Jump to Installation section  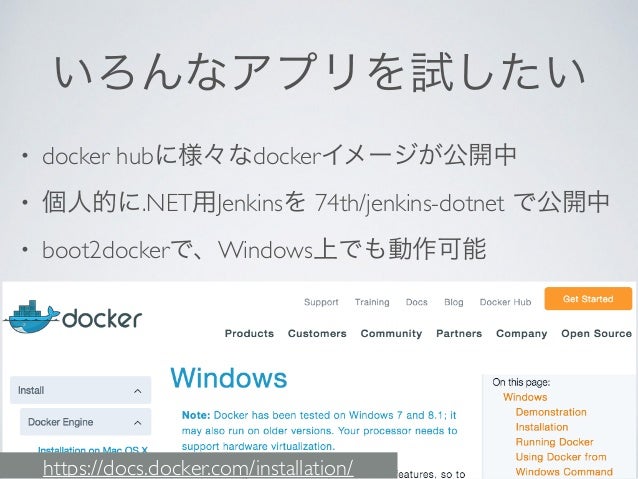[542, 427]
